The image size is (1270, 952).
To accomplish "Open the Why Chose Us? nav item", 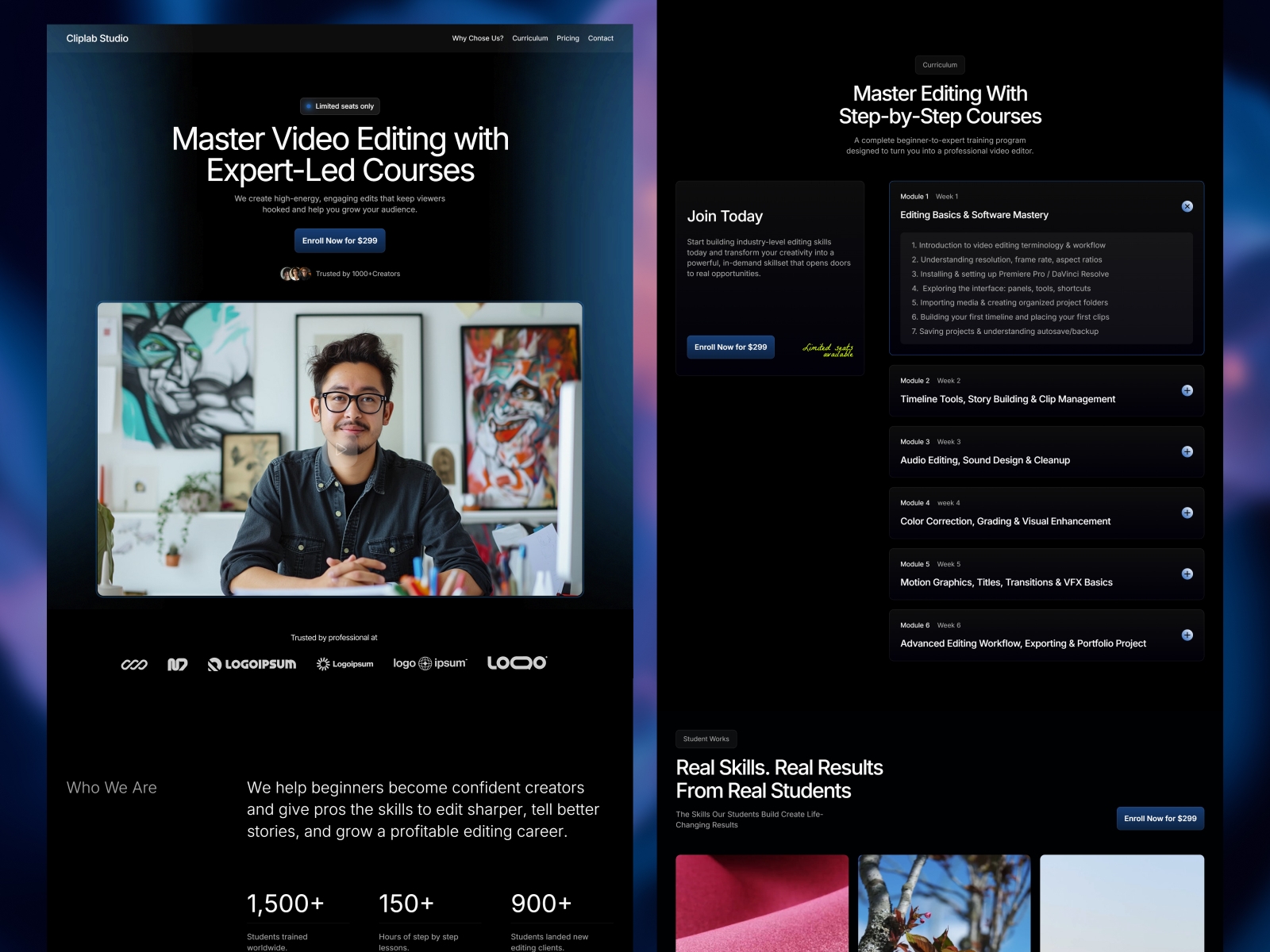I will [x=477, y=38].
